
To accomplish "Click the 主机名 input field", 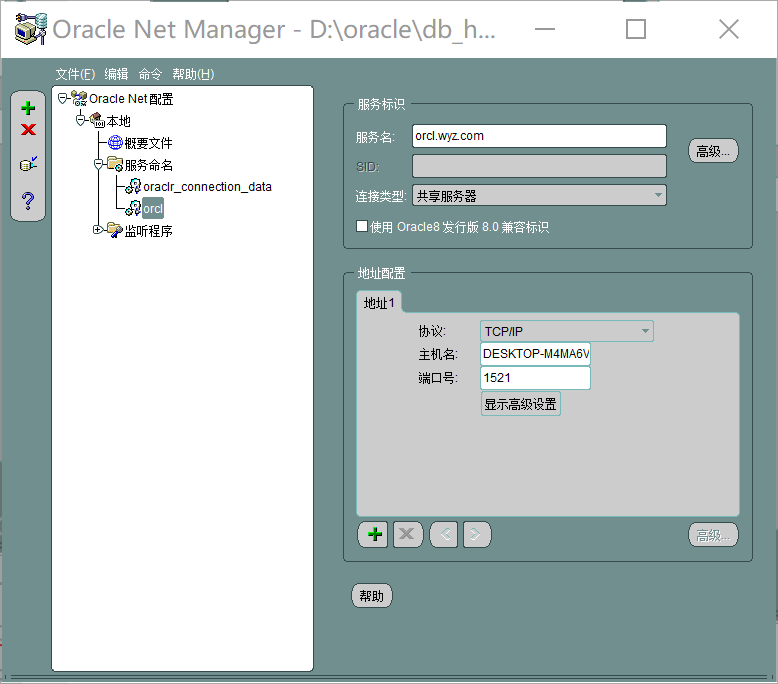I will tap(535, 354).
